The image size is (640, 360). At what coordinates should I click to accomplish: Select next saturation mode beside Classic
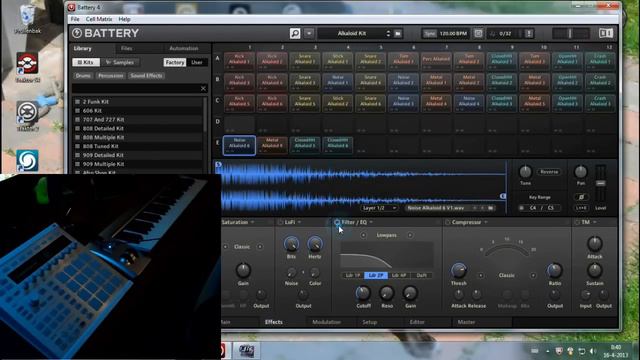[260, 247]
